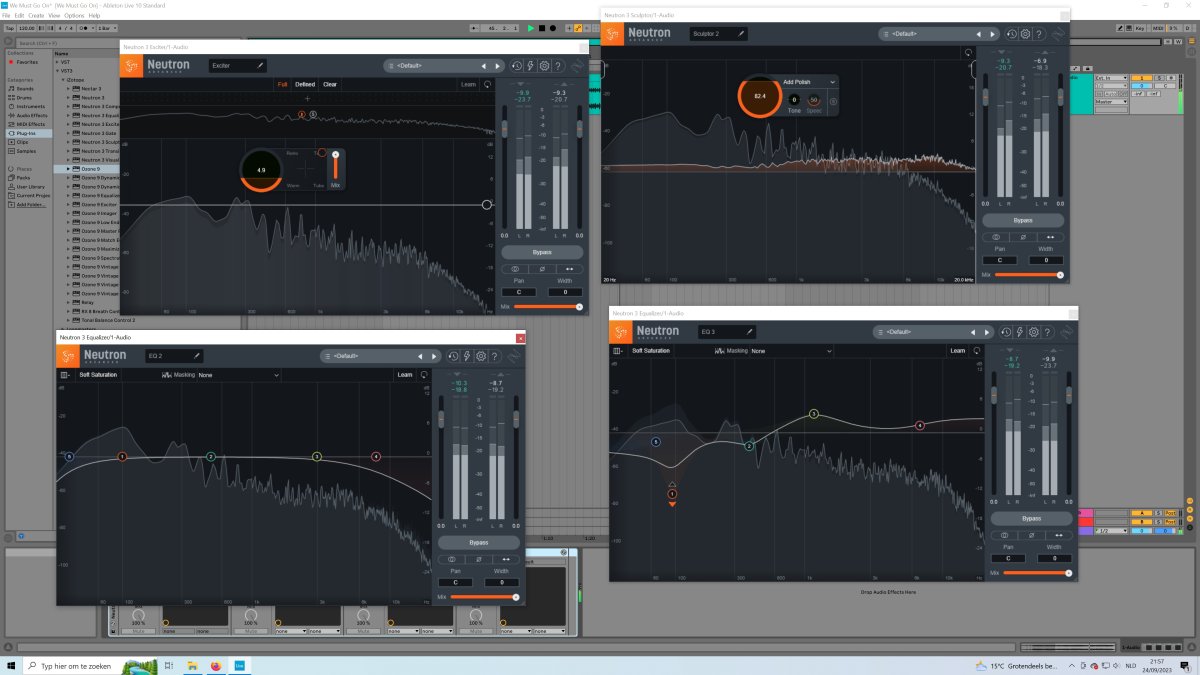Toggle Bypass in the EQ 2 window

[x=479, y=542]
